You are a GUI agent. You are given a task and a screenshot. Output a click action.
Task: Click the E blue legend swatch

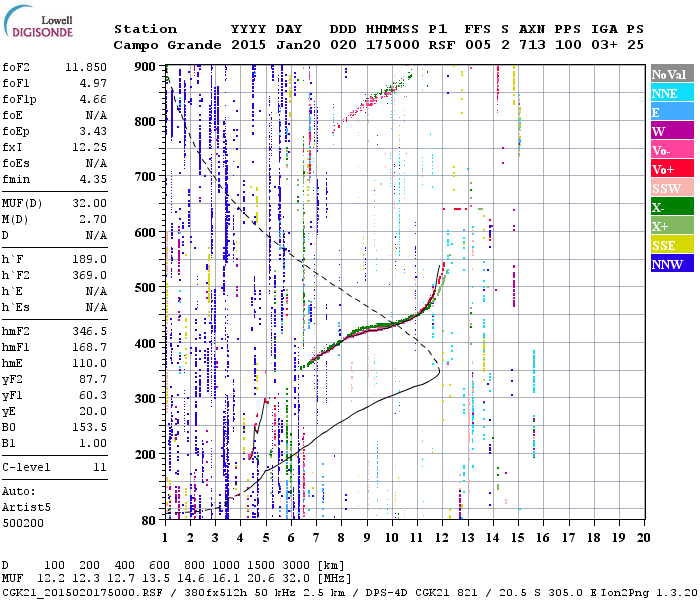click(672, 112)
